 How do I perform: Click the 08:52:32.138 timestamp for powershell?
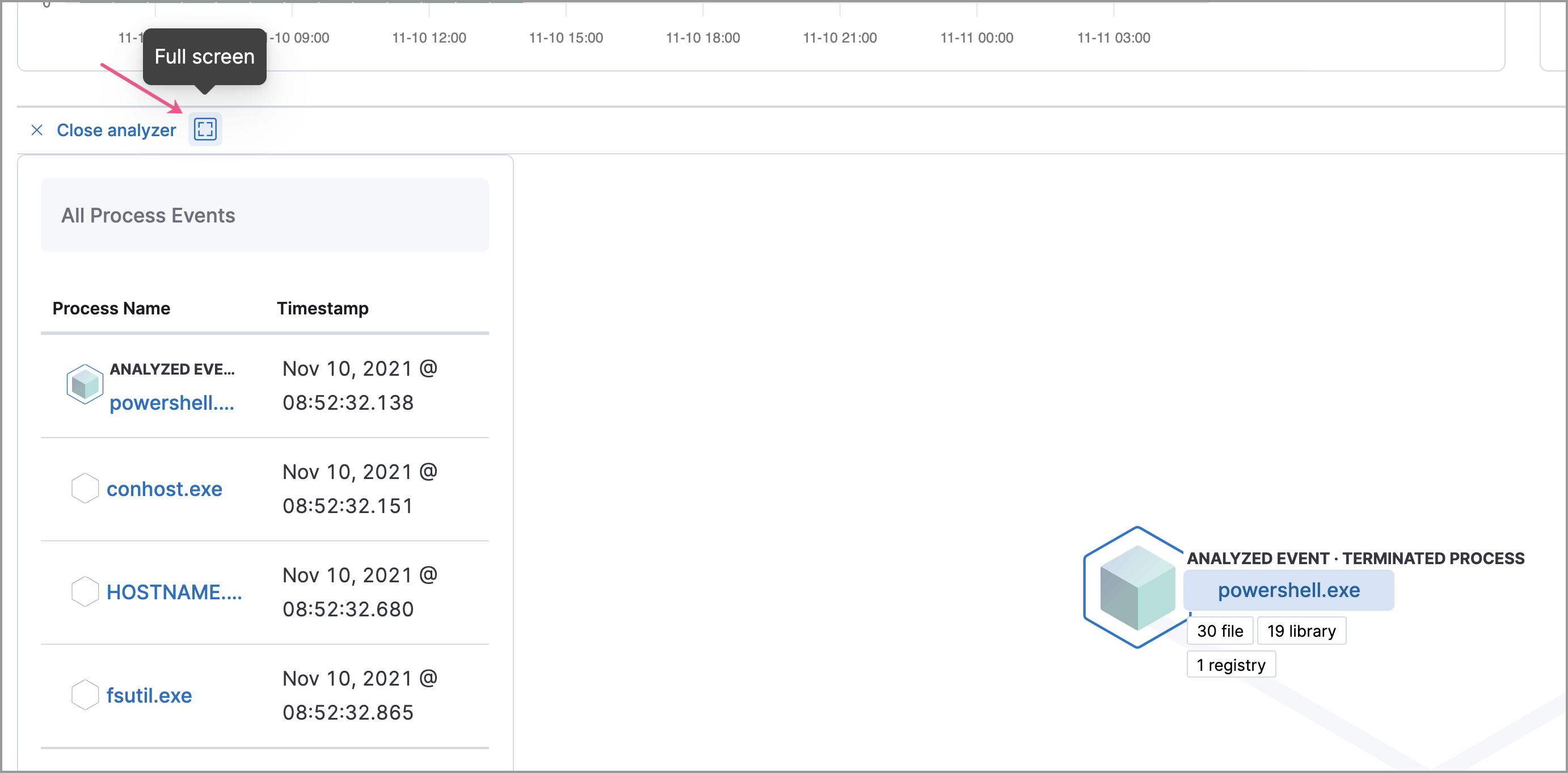[x=348, y=402]
